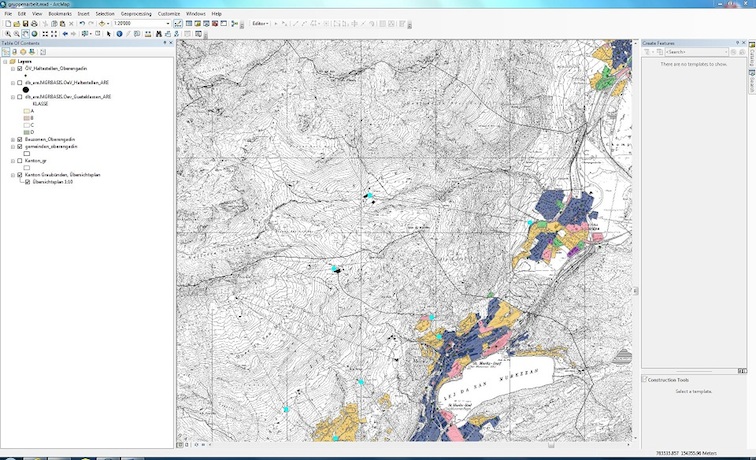The width and height of the screenshot is (756, 460).
Task: Go back to previous extent arrow
Action: (x=65, y=33)
